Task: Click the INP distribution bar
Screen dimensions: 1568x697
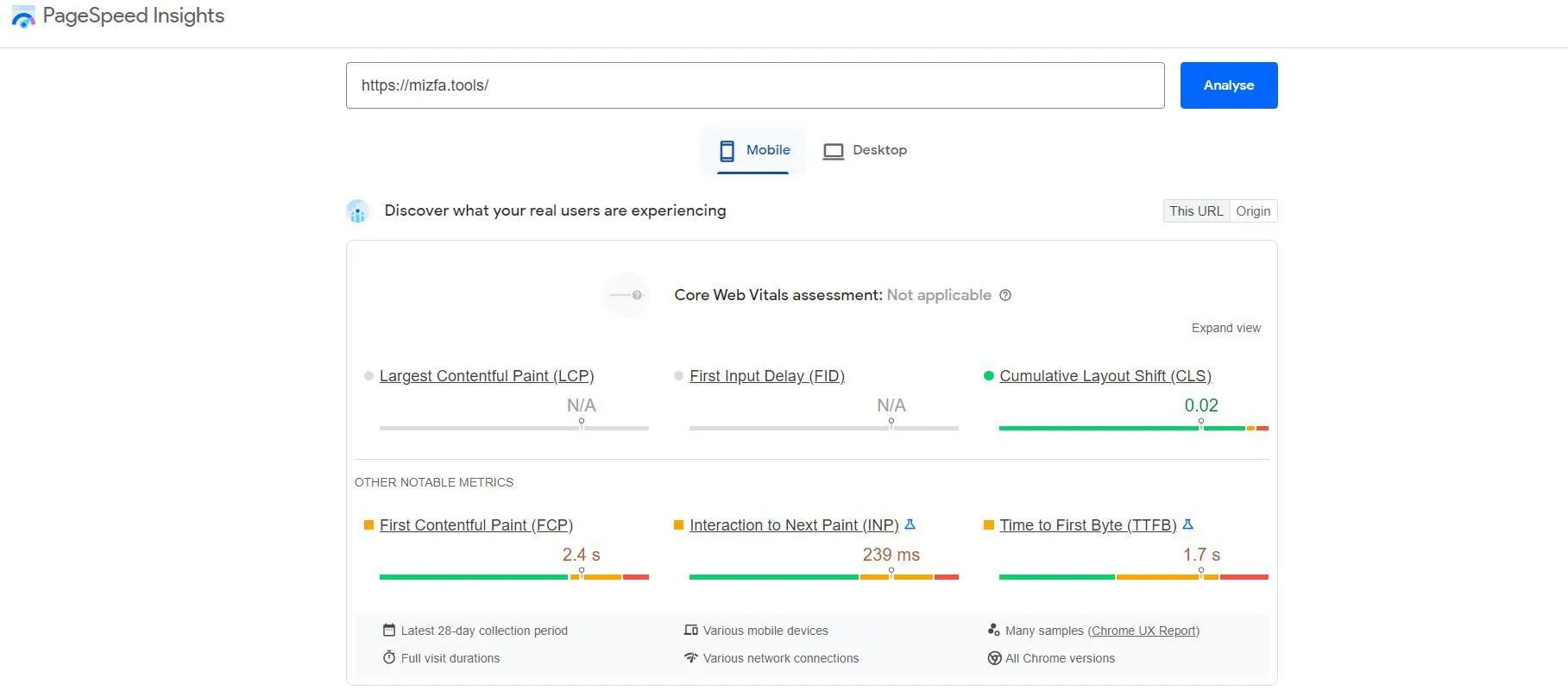Action: (x=824, y=577)
